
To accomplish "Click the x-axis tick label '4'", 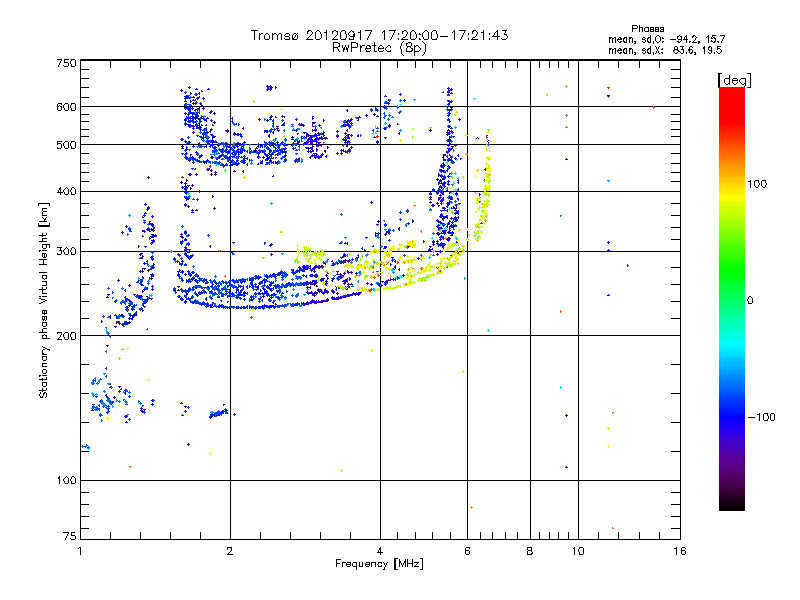I will (380, 551).
